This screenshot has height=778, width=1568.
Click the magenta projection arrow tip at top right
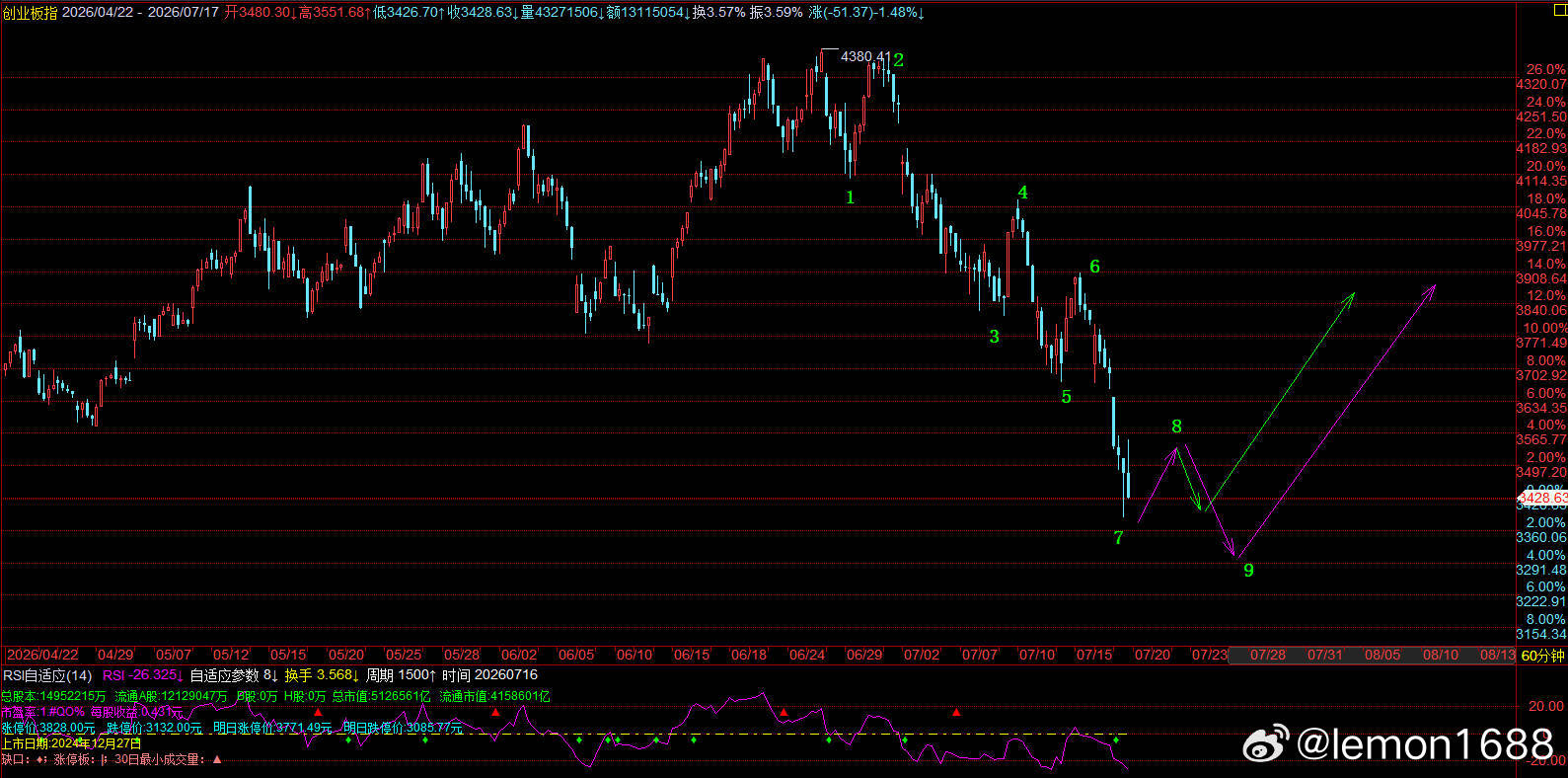pos(1433,287)
